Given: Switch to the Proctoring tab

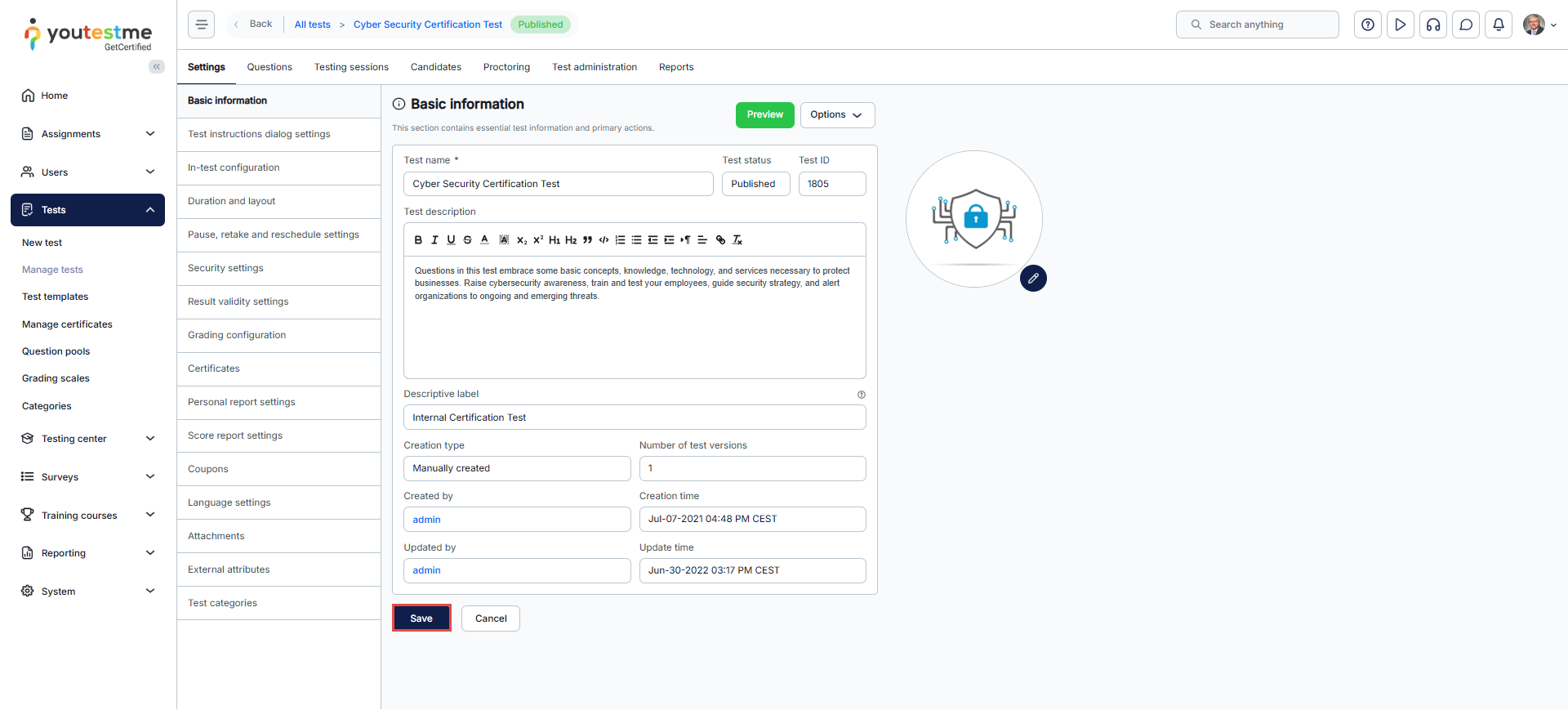Looking at the screenshot, I should [506, 67].
